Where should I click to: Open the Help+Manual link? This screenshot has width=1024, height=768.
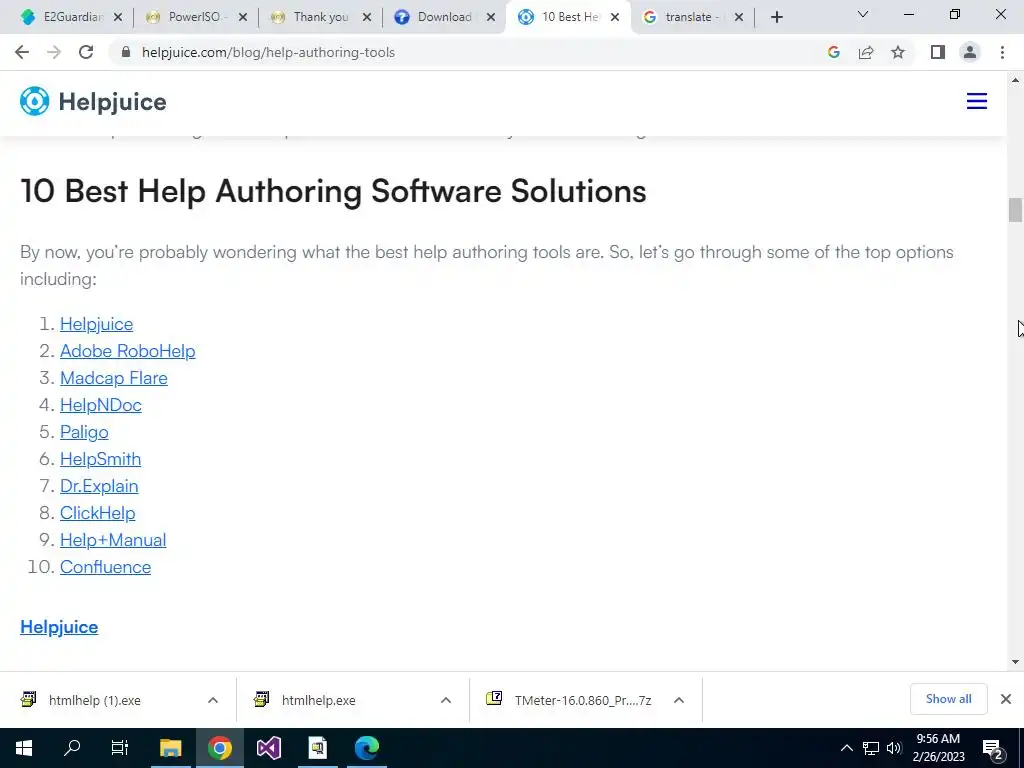(113, 540)
